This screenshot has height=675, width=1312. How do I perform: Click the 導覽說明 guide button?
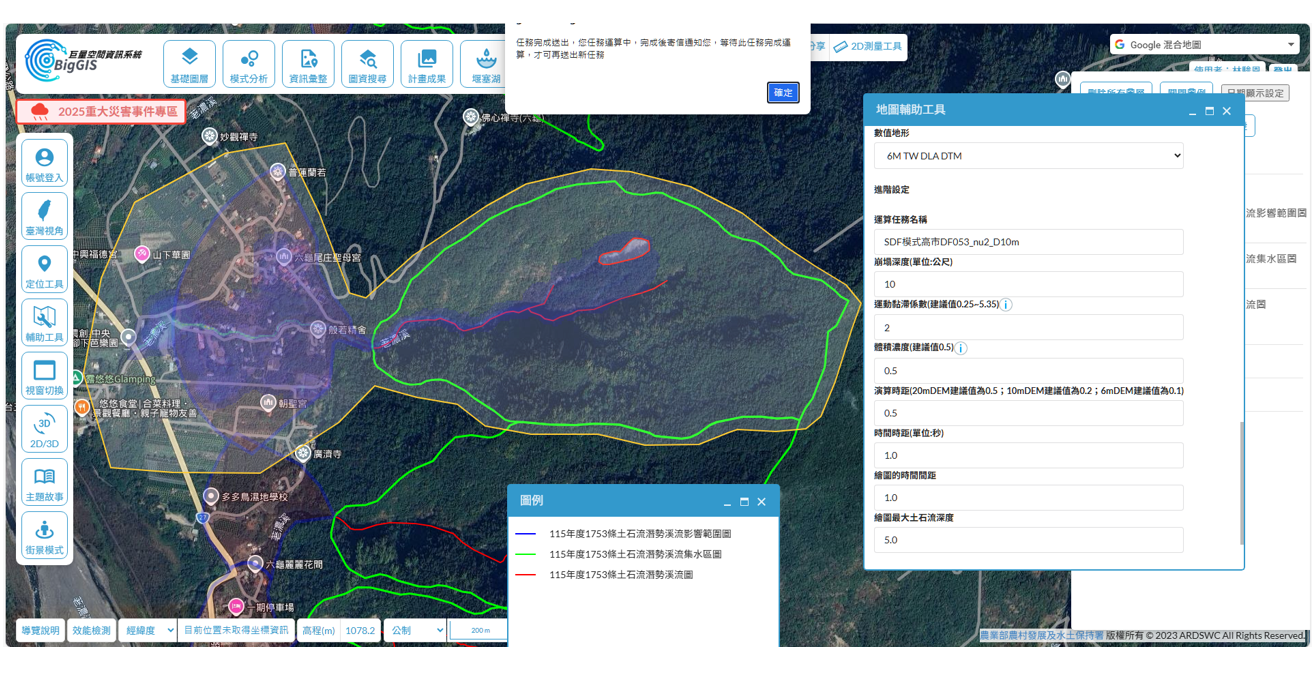click(x=41, y=630)
